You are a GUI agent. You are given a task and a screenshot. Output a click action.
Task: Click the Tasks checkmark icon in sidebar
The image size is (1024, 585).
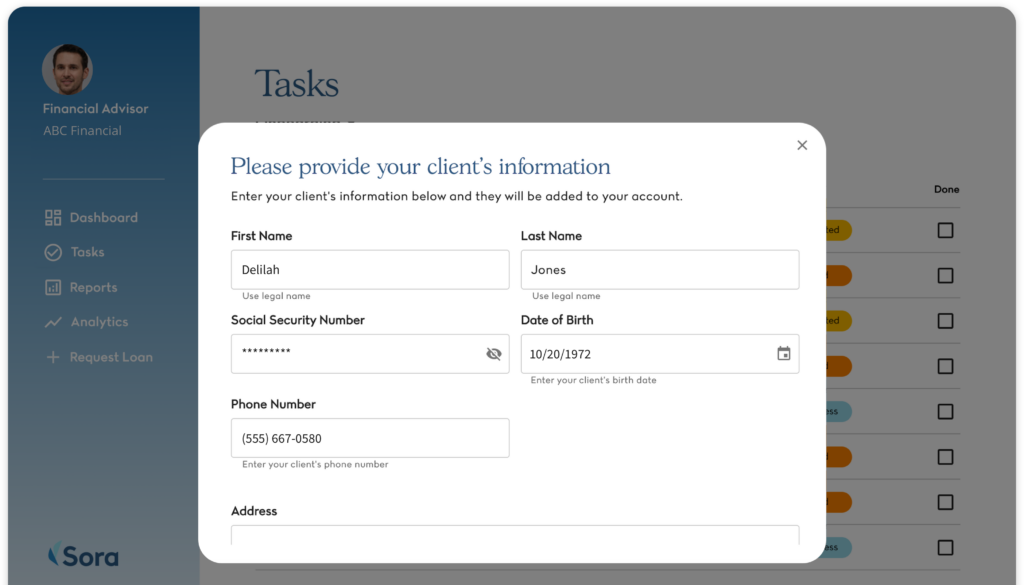[53, 252]
